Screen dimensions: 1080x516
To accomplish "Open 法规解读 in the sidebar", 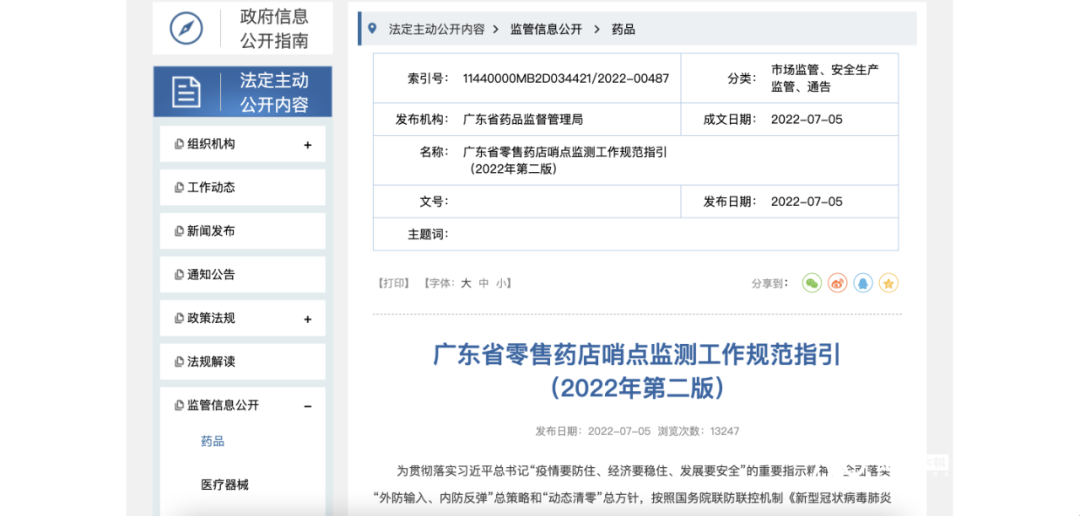I will [211, 362].
